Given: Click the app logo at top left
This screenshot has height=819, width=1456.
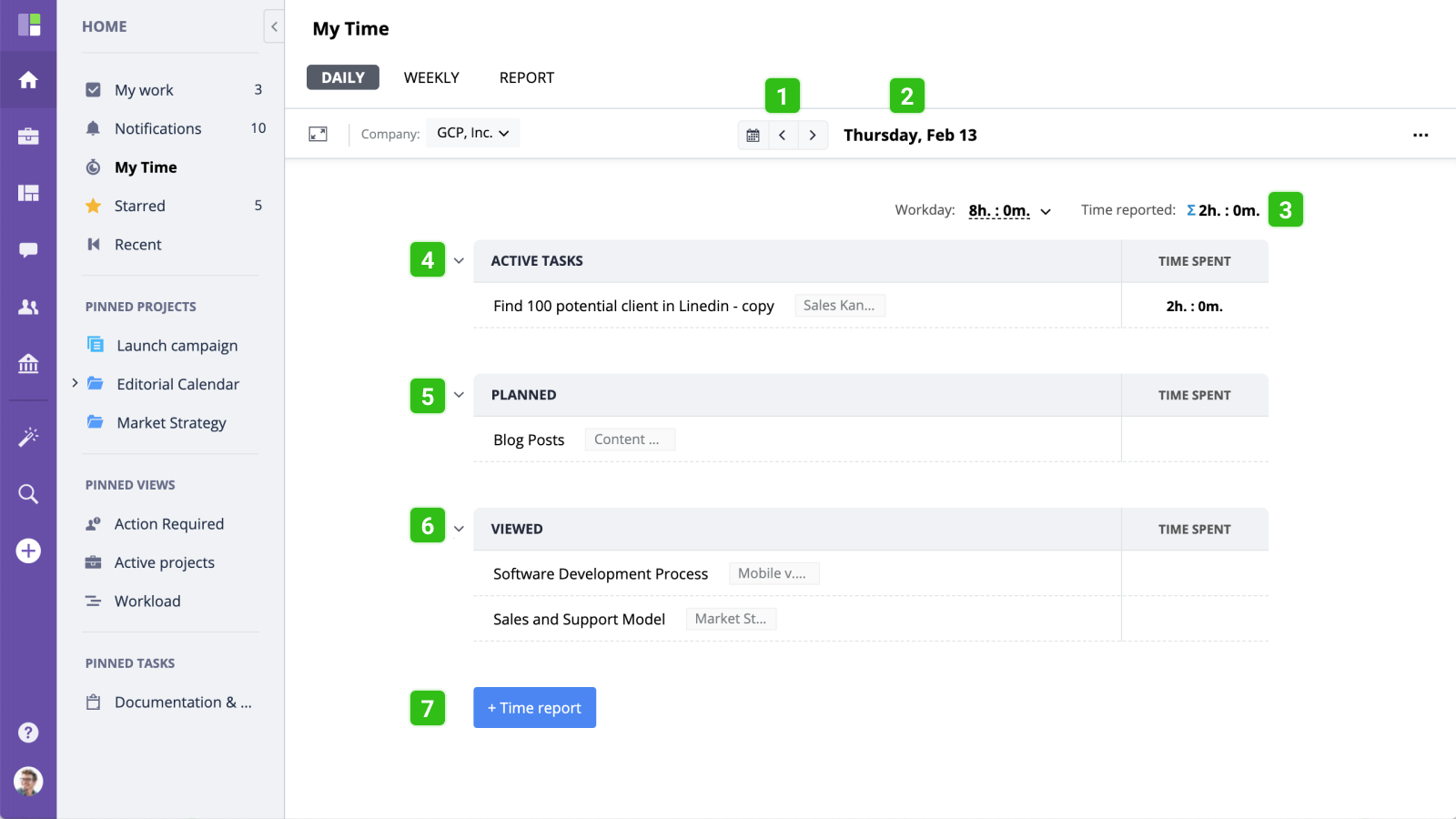Looking at the screenshot, I should pos(29,25).
